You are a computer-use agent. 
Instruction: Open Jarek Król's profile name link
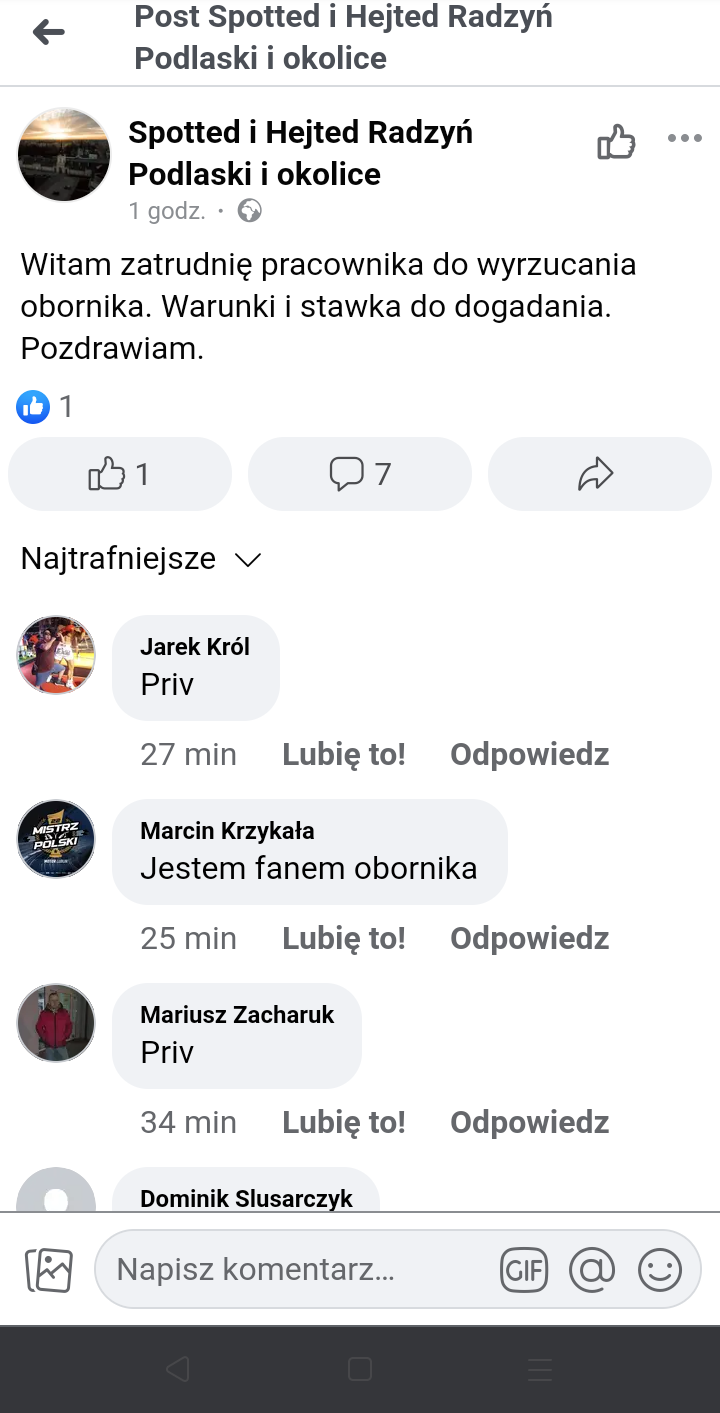195,647
